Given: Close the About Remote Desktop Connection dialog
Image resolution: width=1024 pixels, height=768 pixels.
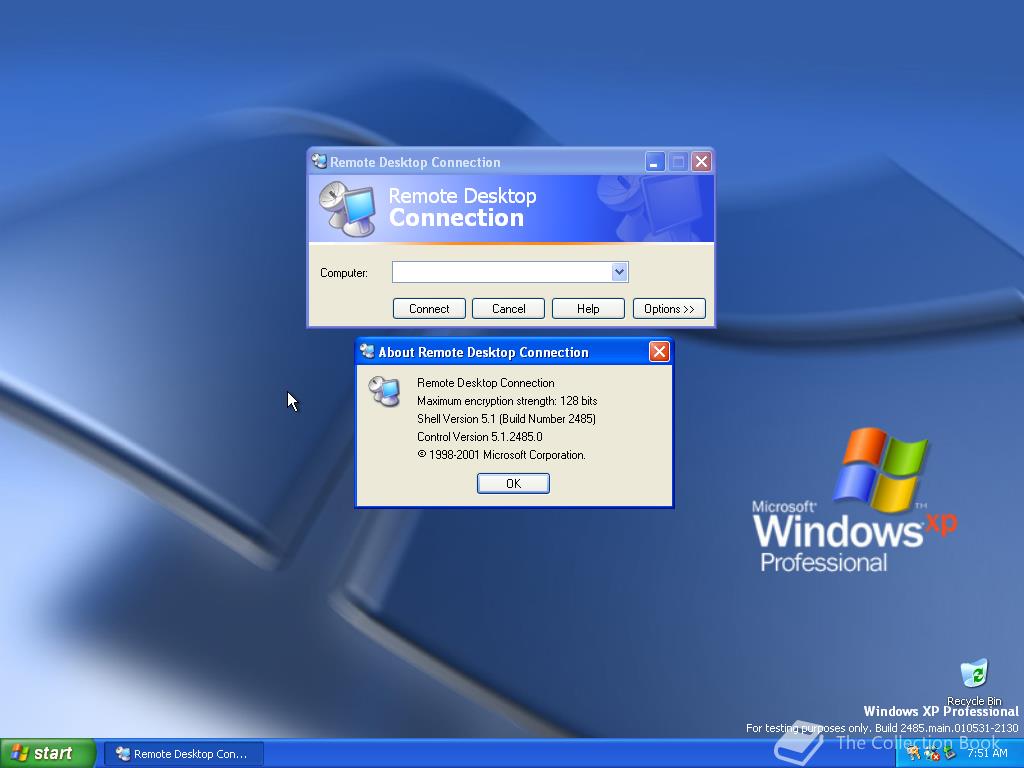Looking at the screenshot, I should 659,352.
